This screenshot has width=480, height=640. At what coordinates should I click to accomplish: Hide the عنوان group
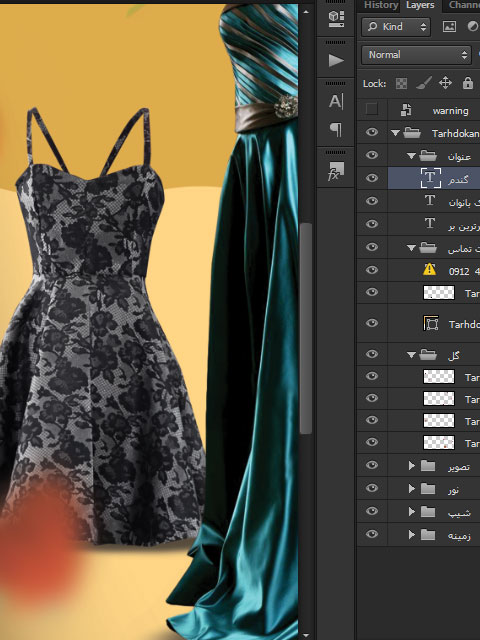pos(371,155)
